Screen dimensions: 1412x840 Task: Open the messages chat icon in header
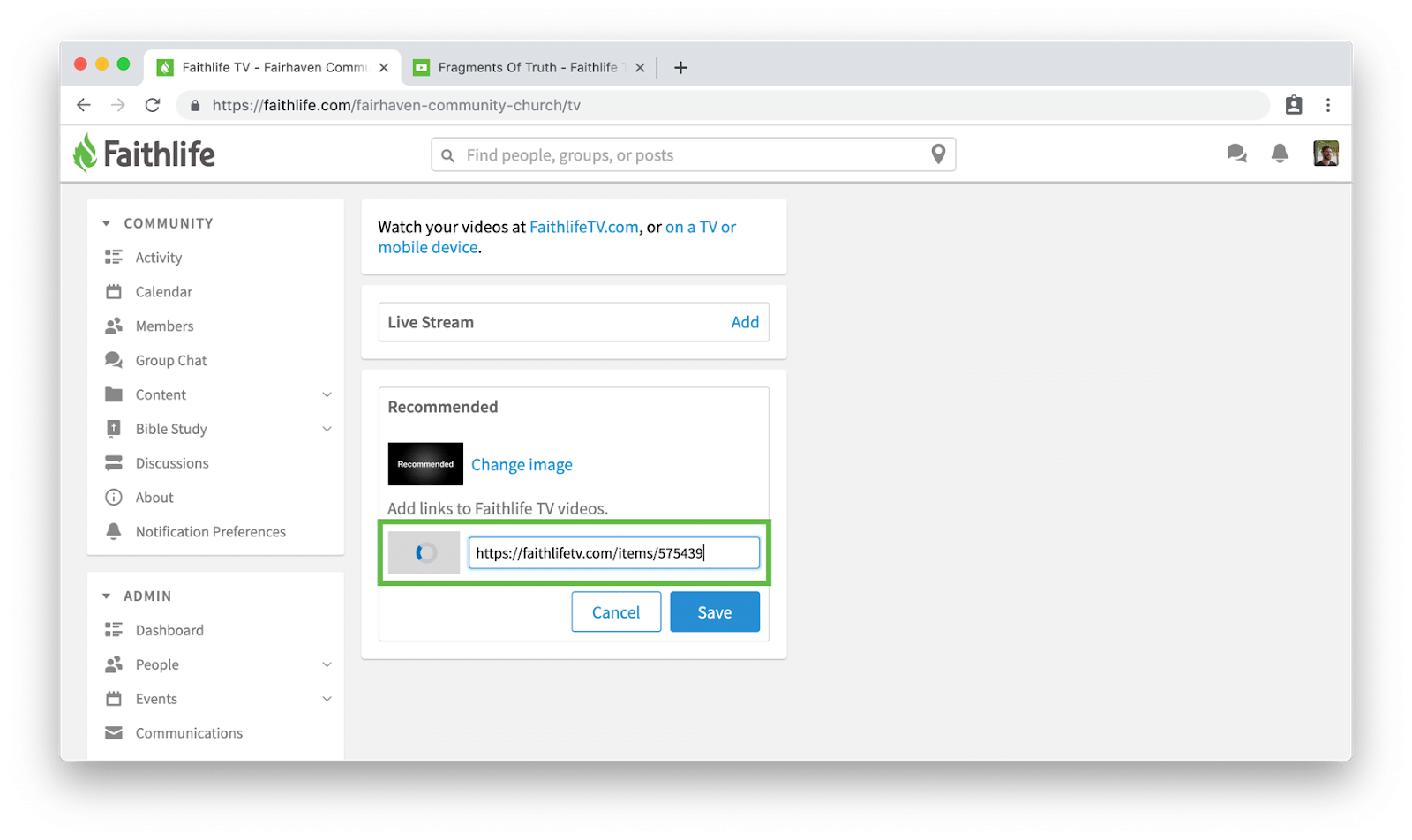[1236, 154]
